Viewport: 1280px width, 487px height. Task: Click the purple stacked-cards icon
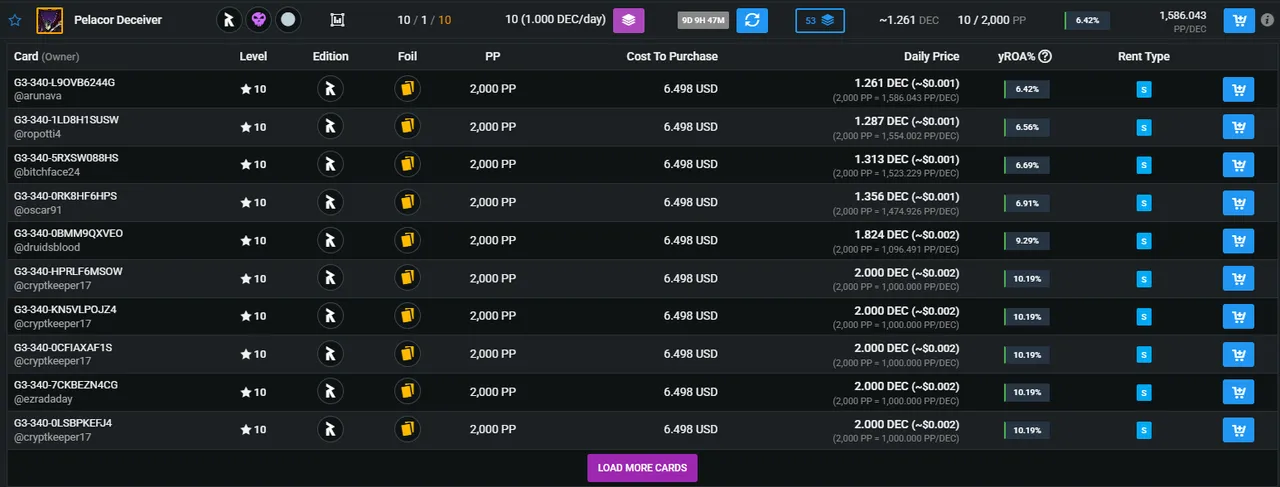629,20
